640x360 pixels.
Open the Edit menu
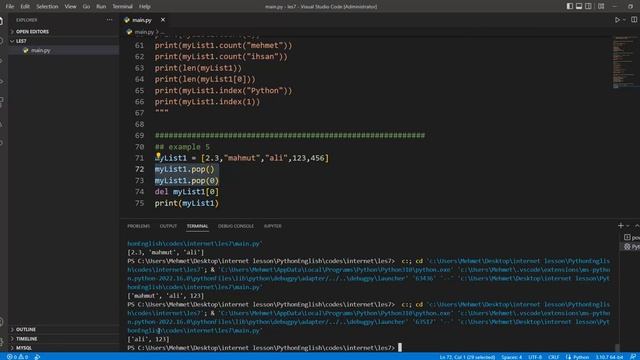25,7
